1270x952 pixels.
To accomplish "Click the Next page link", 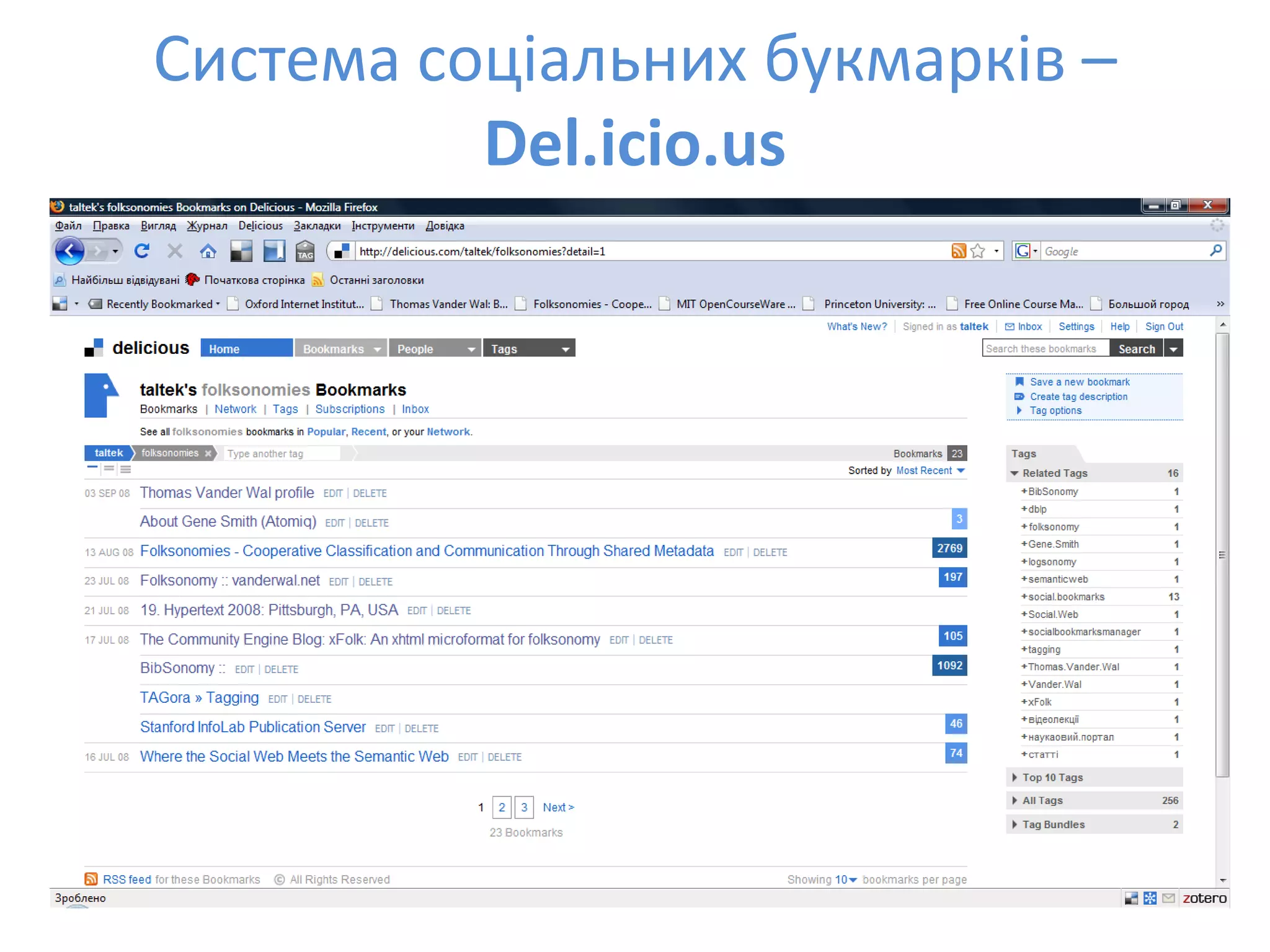I will 558,808.
